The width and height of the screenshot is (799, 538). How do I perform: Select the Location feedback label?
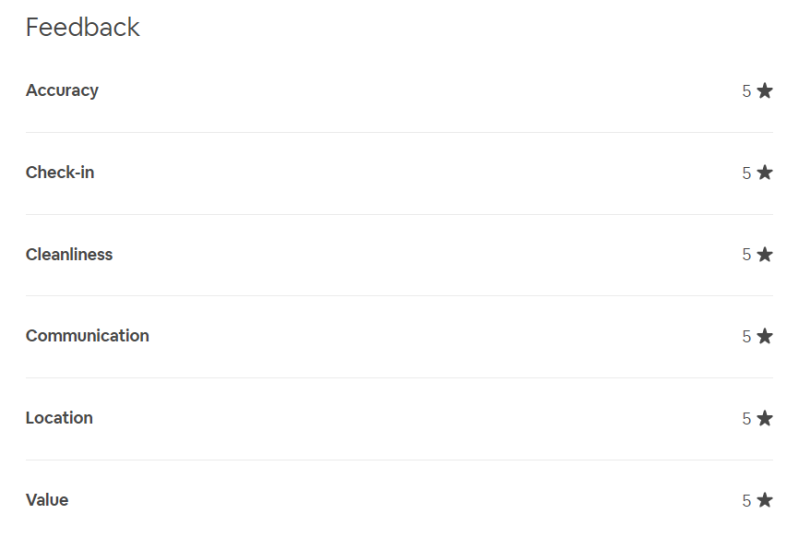[x=59, y=418]
